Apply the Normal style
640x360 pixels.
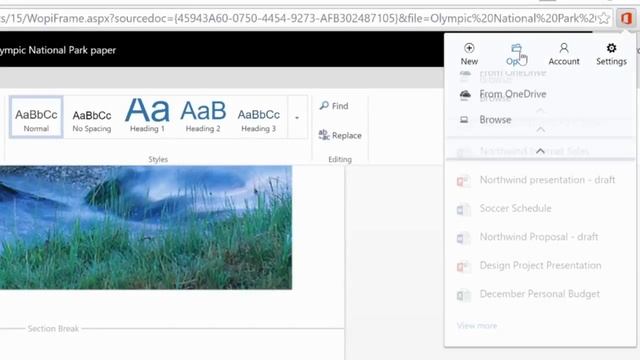(36, 117)
